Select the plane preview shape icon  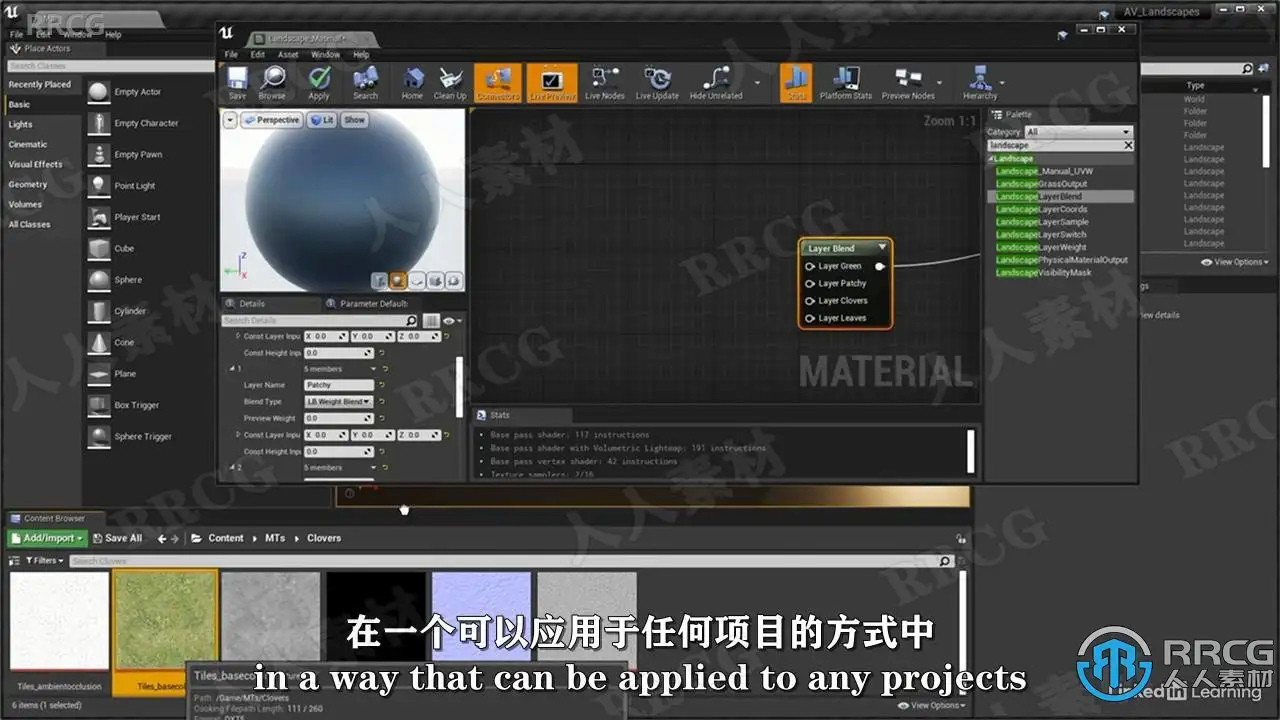pyautogui.click(x=417, y=281)
